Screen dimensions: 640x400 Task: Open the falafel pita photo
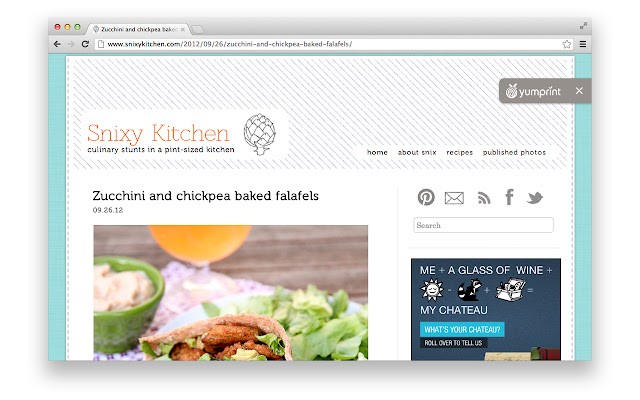(x=230, y=293)
